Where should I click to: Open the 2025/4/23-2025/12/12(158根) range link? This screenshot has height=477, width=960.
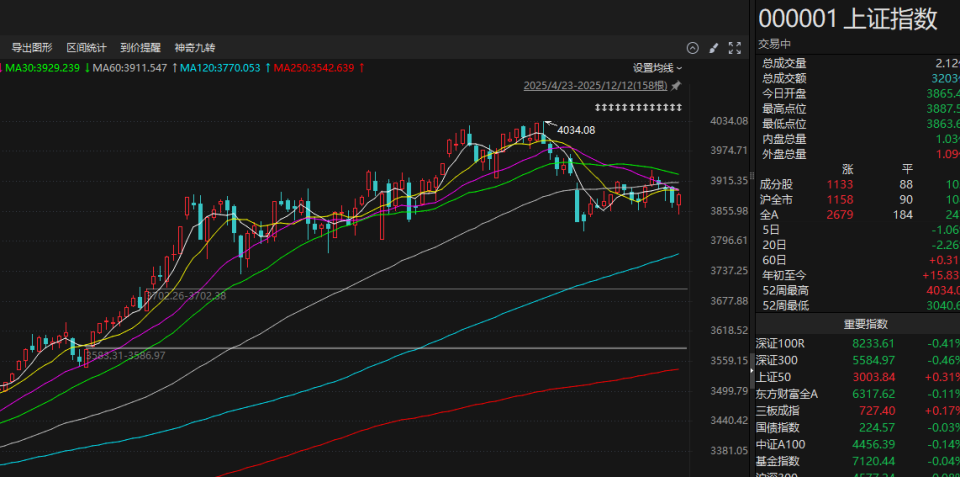pyautogui.click(x=596, y=86)
